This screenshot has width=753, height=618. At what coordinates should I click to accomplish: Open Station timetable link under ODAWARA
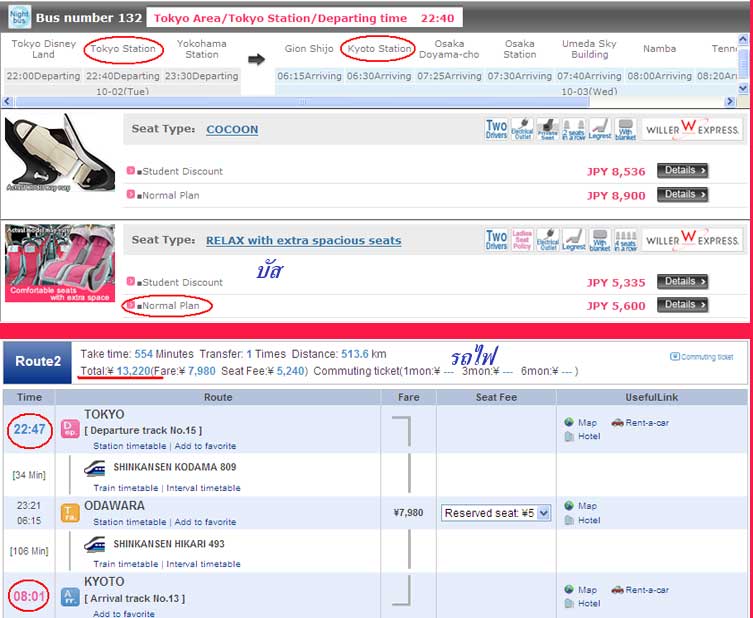point(130,522)
